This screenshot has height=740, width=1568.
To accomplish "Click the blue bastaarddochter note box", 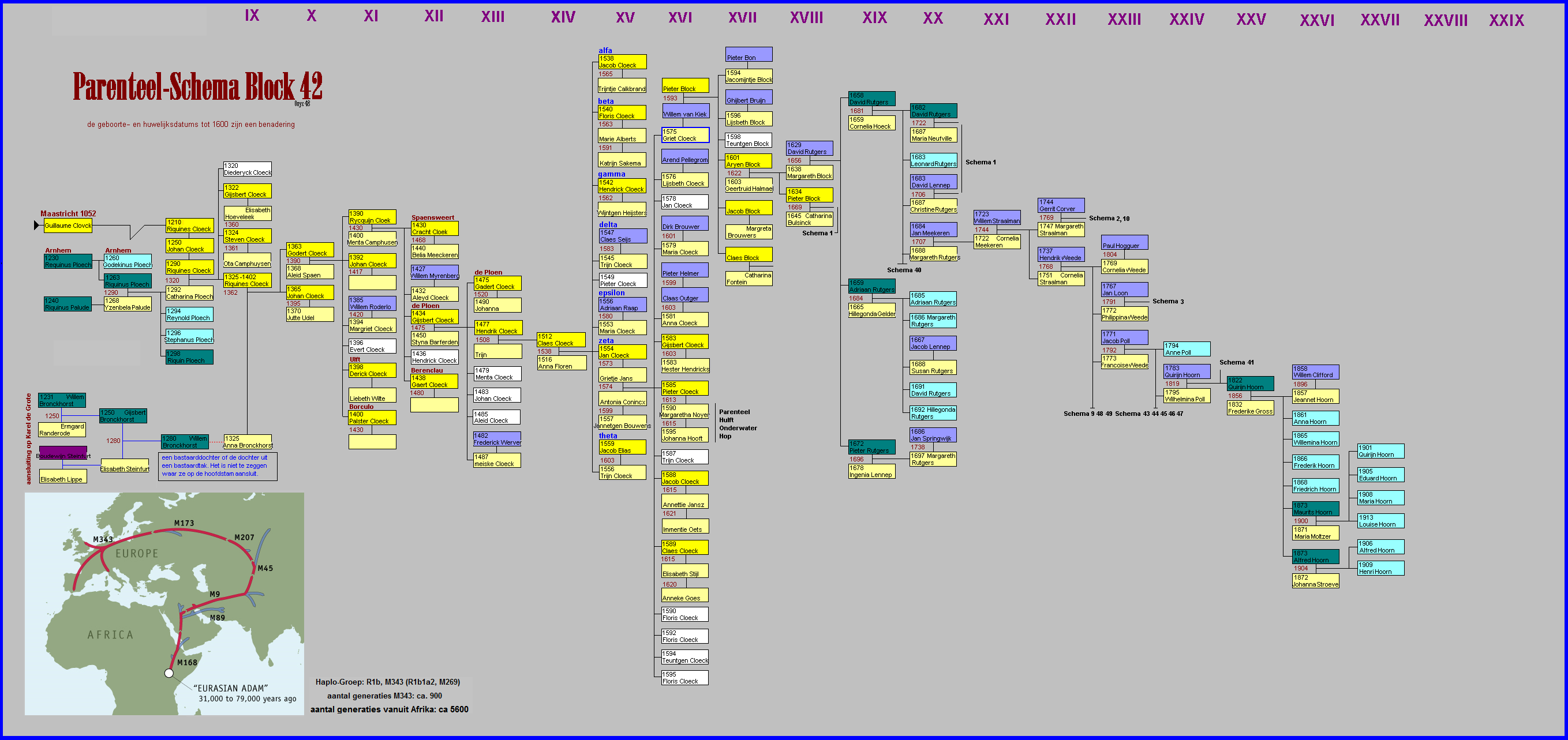I will point(218,466).
